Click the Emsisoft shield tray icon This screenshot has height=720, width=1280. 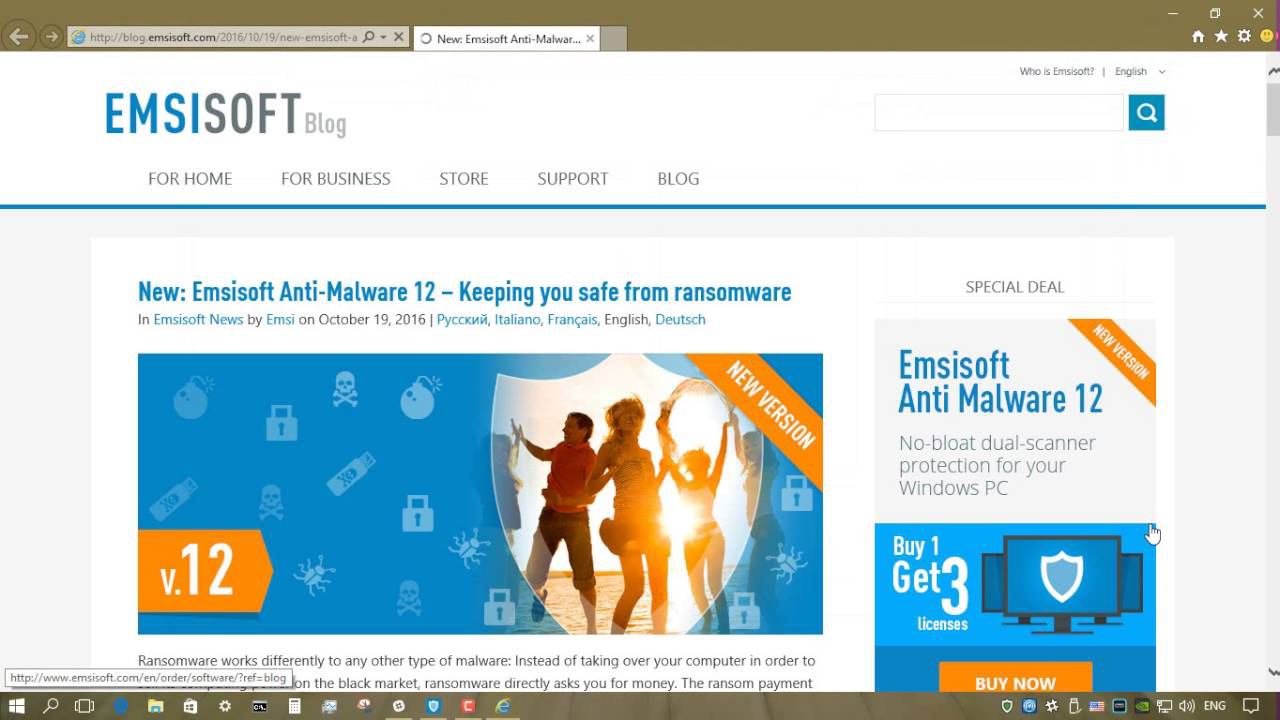pos(1007,706)
